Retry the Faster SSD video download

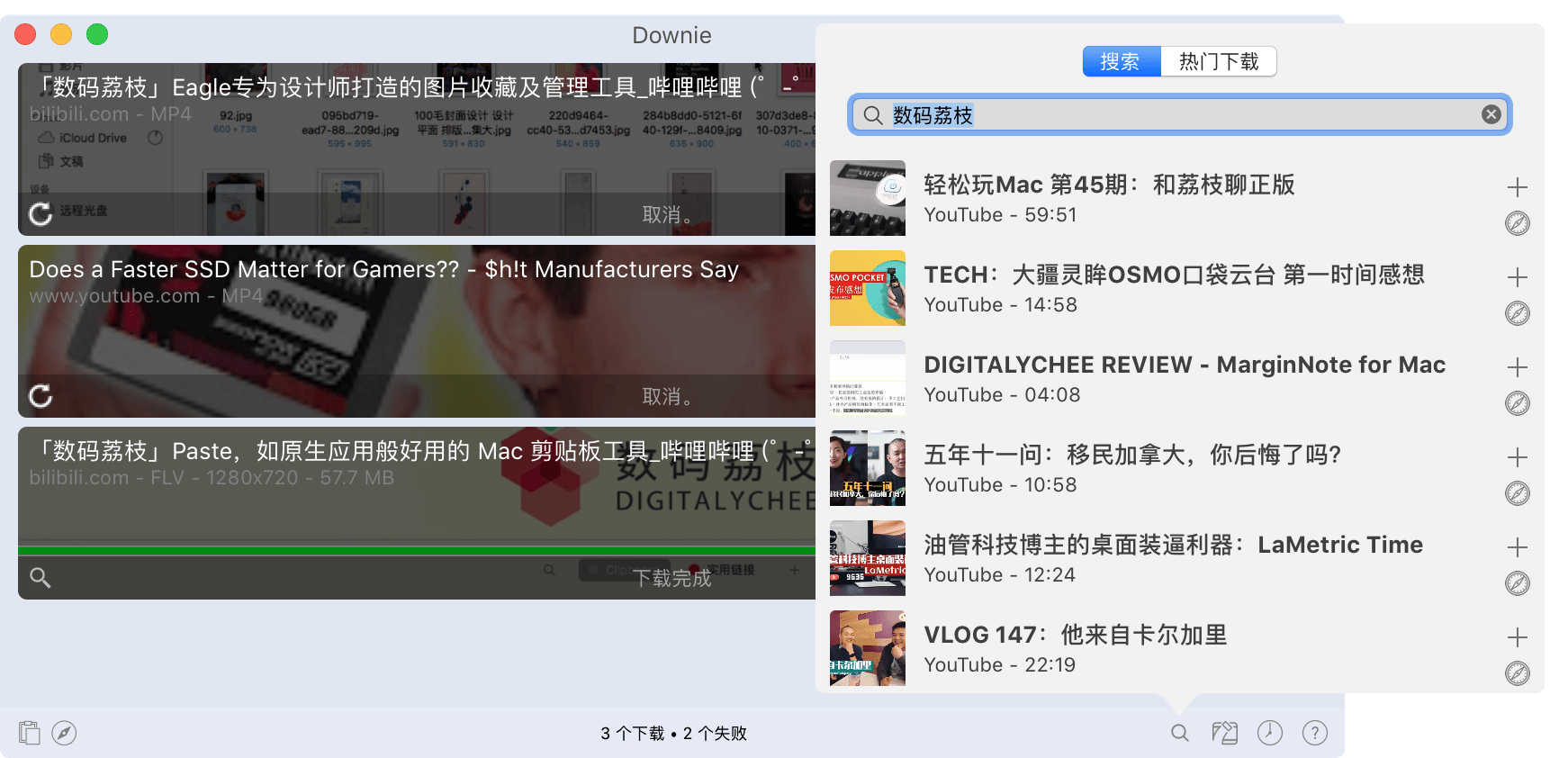(x=41, y=396)
